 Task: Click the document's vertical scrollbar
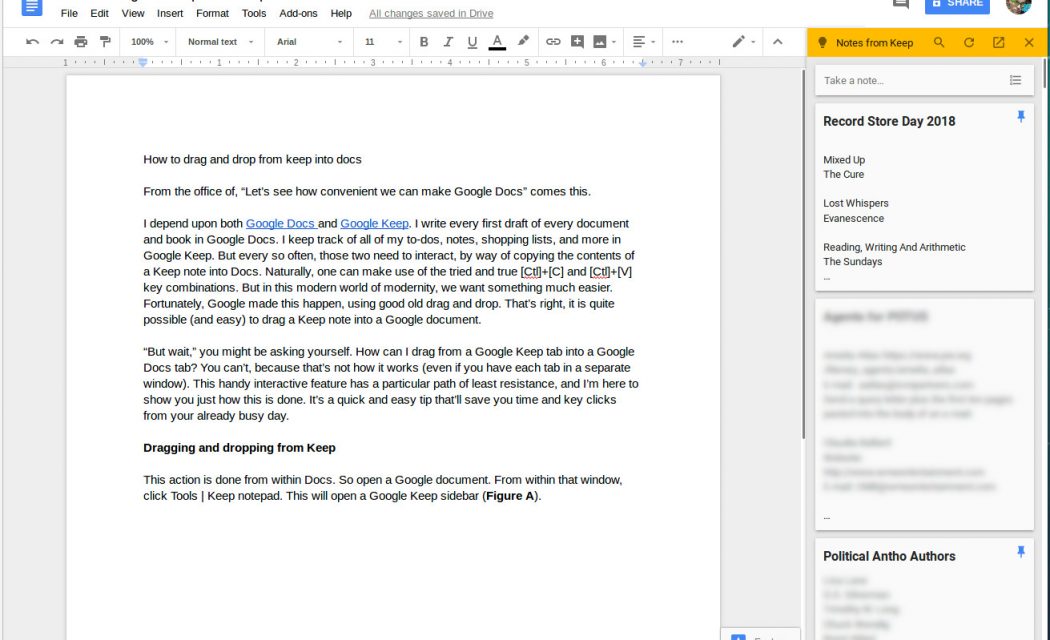click(803, 254)
